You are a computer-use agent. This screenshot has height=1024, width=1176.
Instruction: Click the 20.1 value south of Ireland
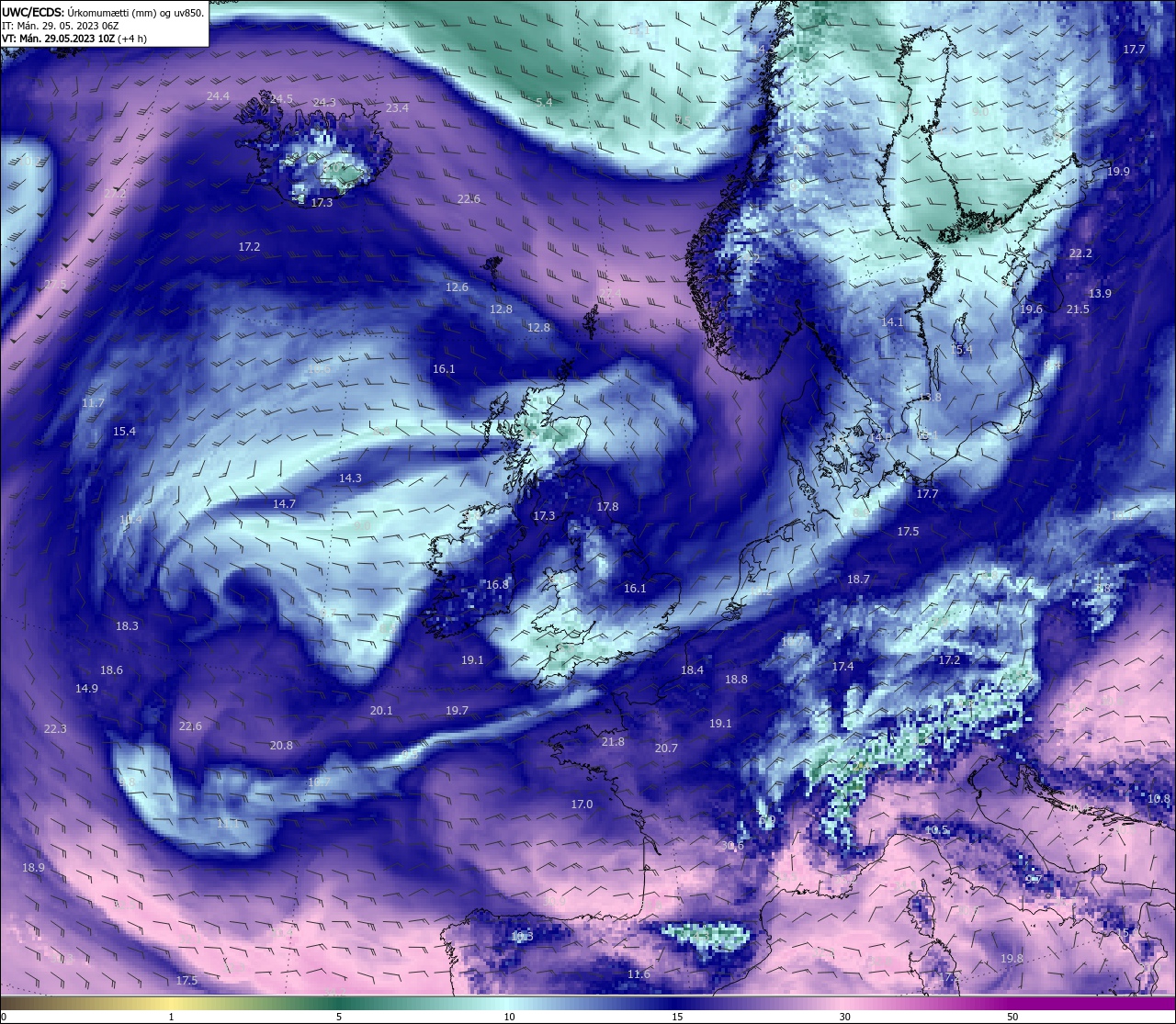tap(381, 711)
